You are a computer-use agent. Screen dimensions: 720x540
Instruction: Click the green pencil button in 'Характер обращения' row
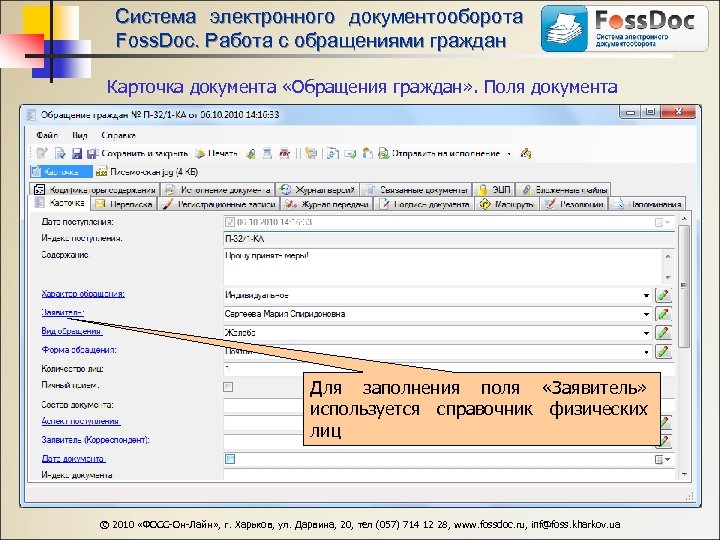[x=664, y=295]
